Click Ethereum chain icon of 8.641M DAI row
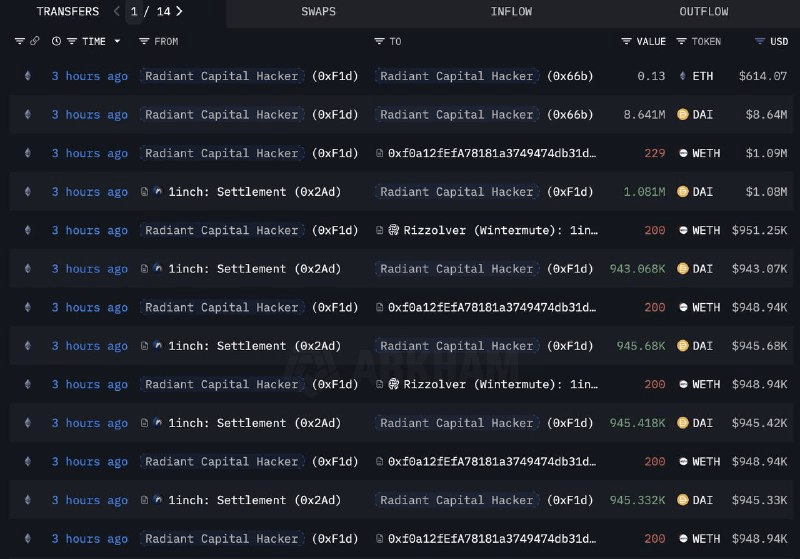This screenshot has width=800, height=559. (28, 114)
